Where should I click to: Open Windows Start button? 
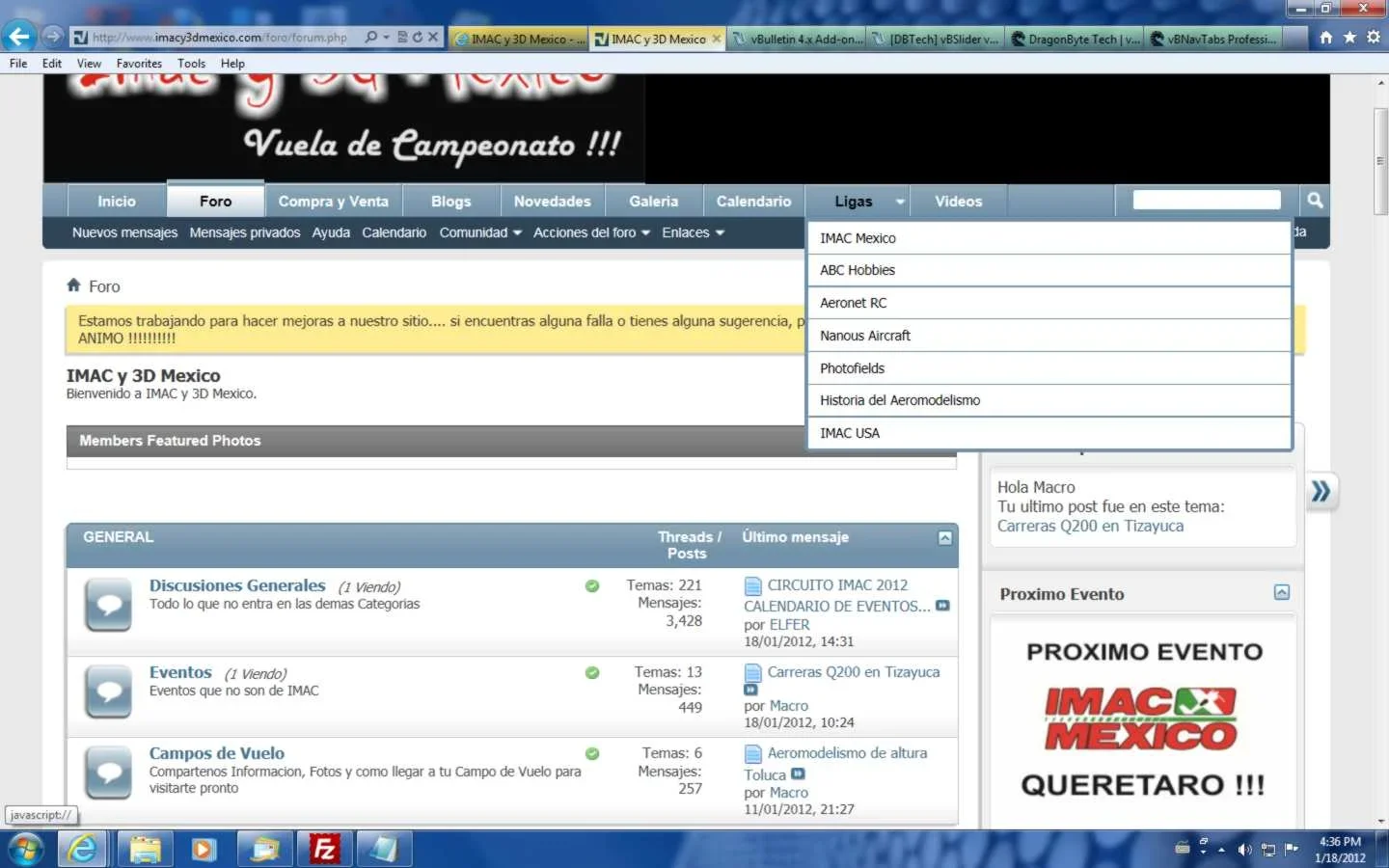coord(25,849)
